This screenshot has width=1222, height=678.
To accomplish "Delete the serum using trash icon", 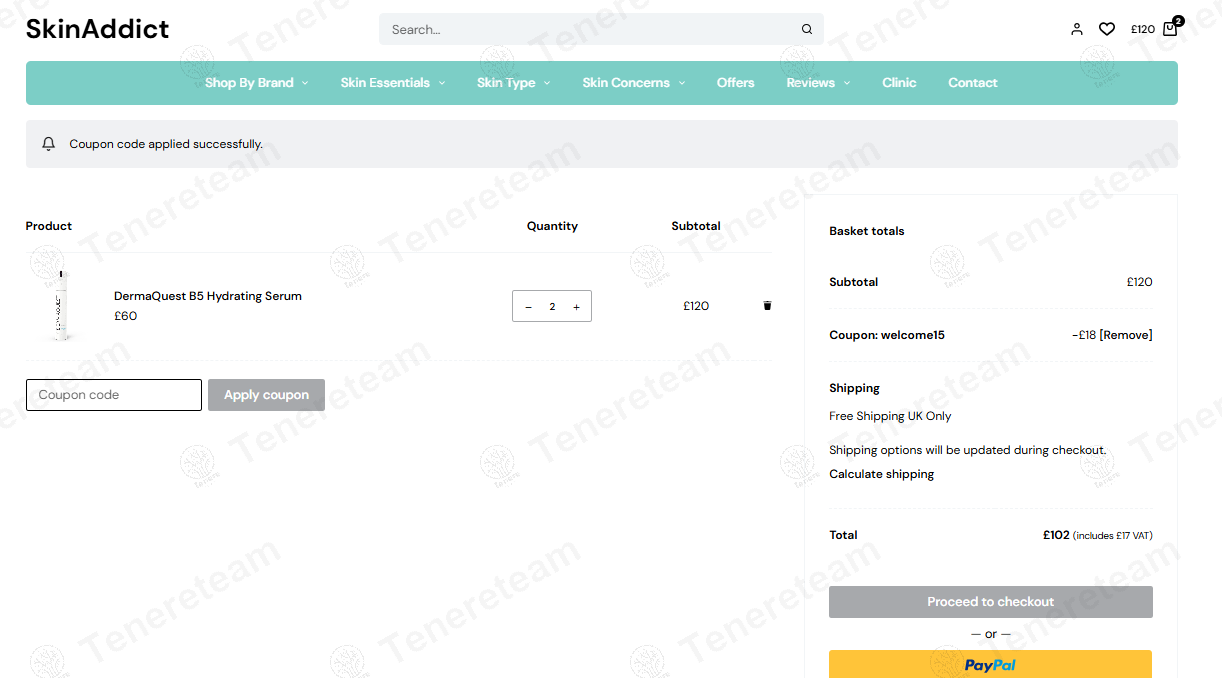I will click(x=767, y=305).
